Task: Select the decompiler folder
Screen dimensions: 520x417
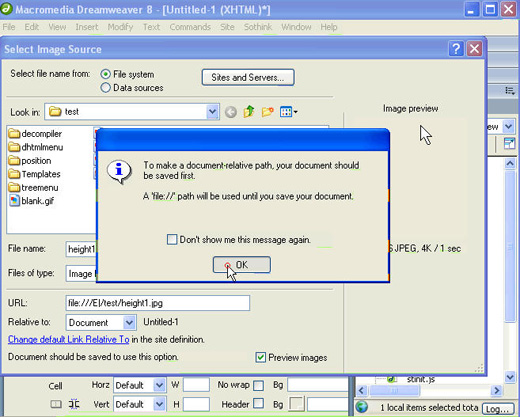Action: point(35,134)
